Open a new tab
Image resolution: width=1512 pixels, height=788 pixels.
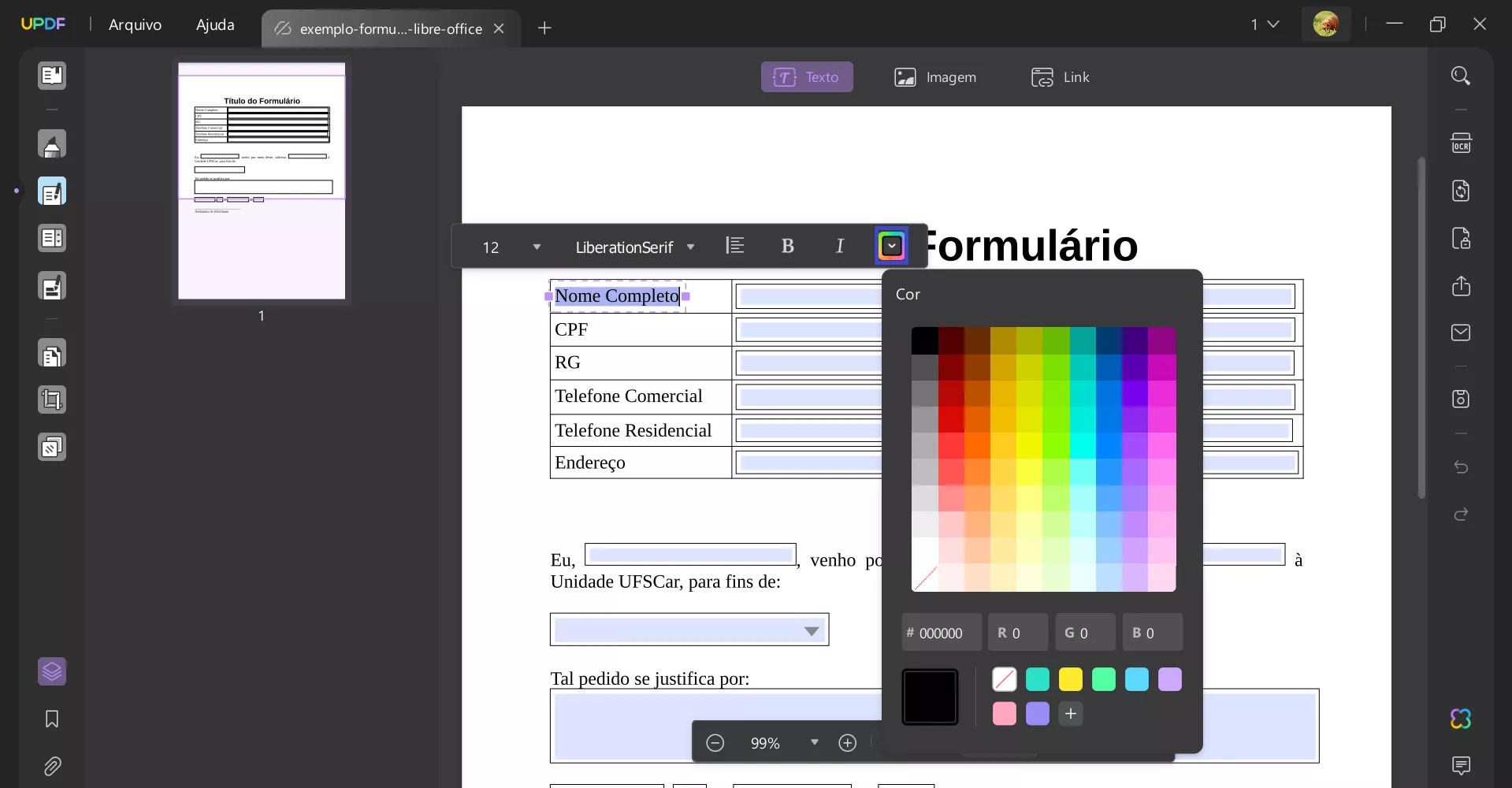pos(544,28)
